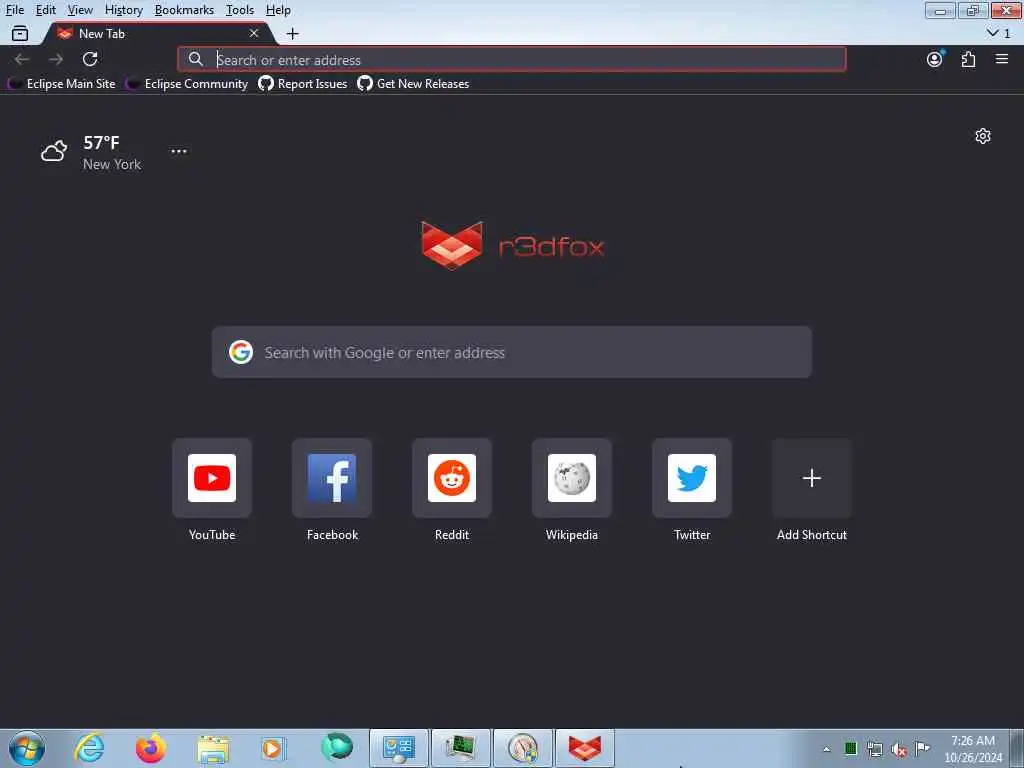Close the New Tab tab
1024x768 pixels.
pyautogui.click(x=254, y=33)
